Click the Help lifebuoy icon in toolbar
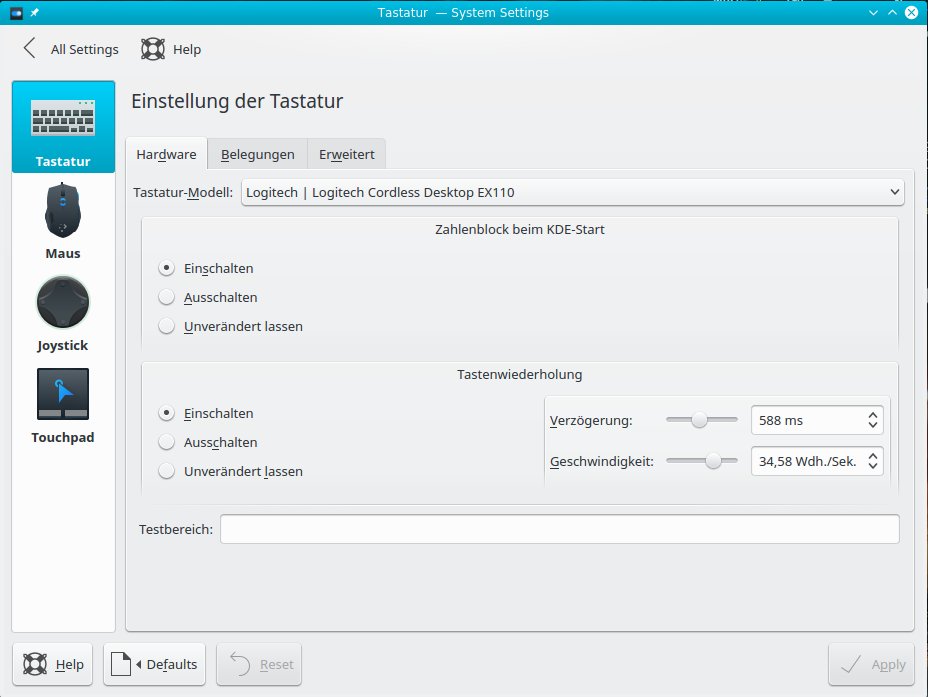Image resolution: width=928 pixels, height=697 pixels. point(153,49)
